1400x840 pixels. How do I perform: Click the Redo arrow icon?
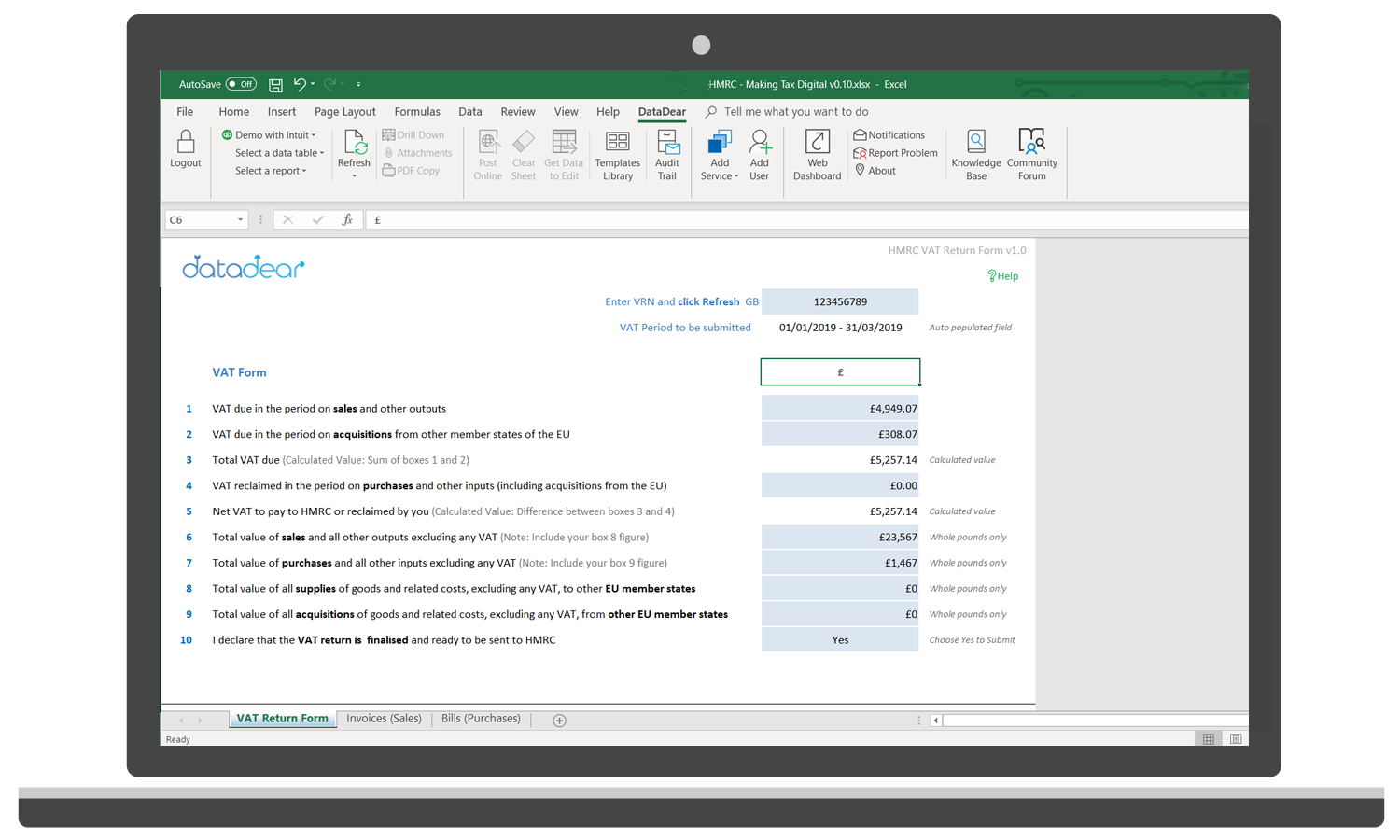click(x=329, y=84)
